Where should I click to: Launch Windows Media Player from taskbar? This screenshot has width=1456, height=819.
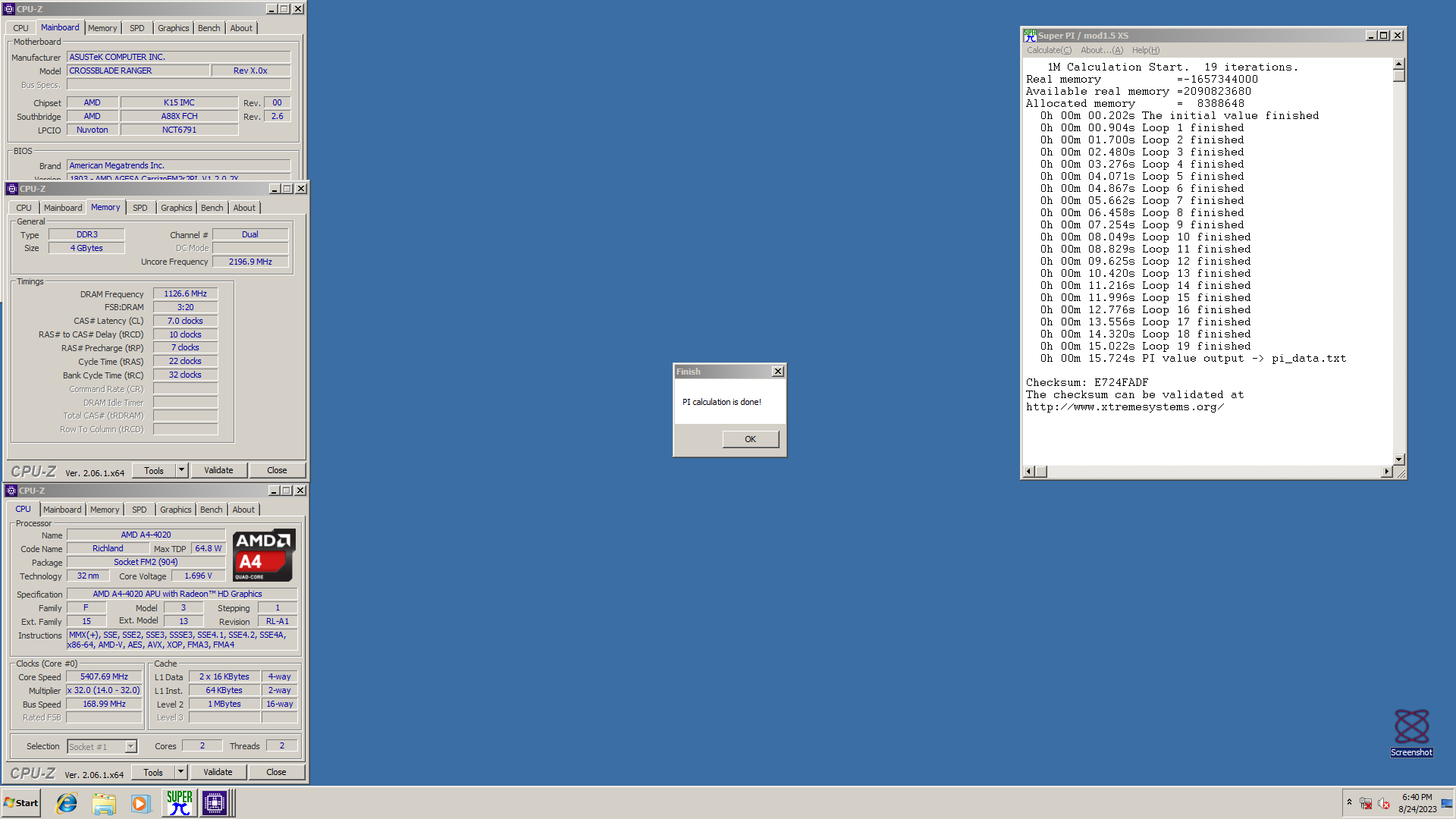point(140,803)
